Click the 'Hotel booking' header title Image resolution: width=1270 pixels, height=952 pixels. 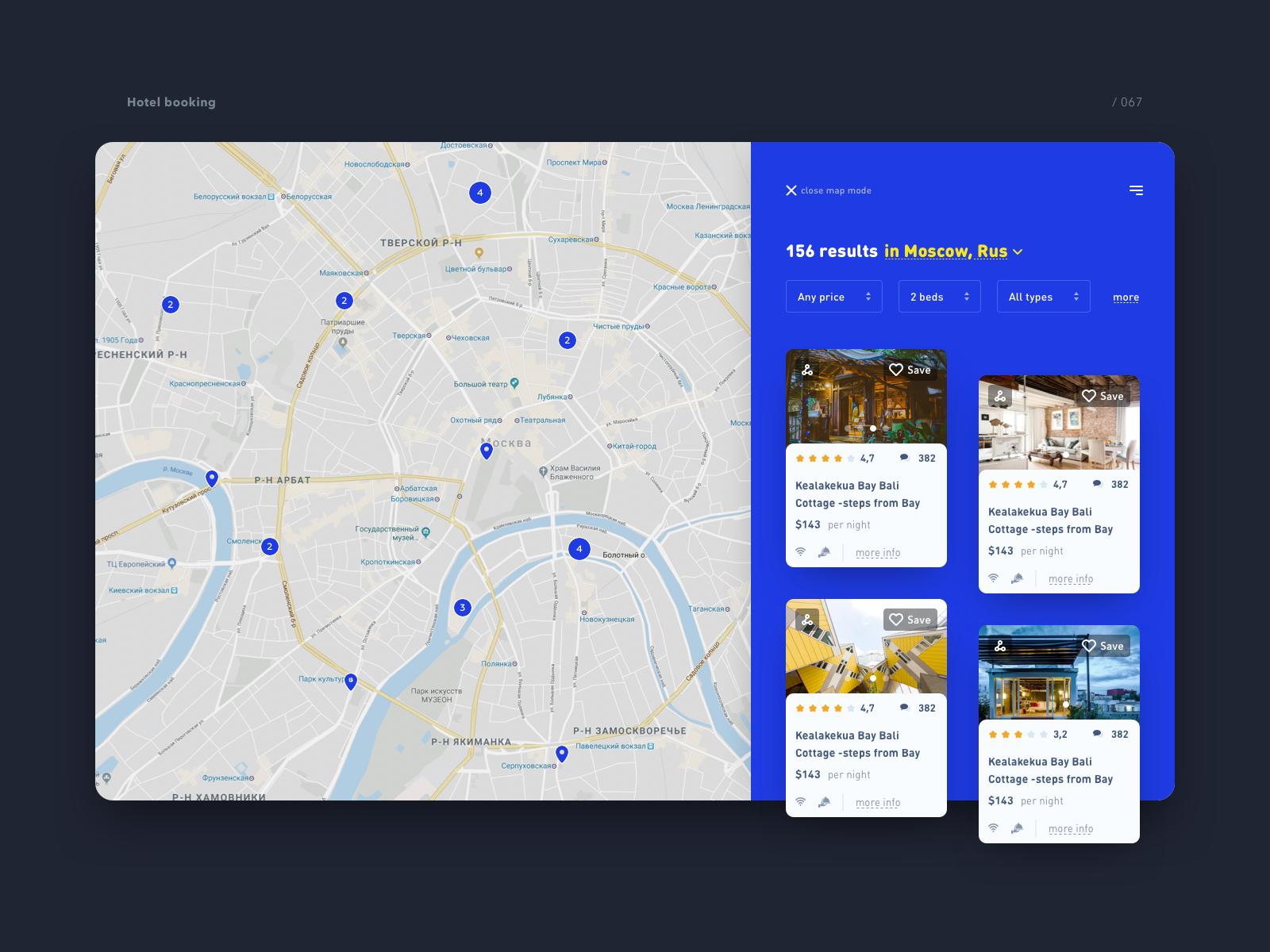click(171, 102)
